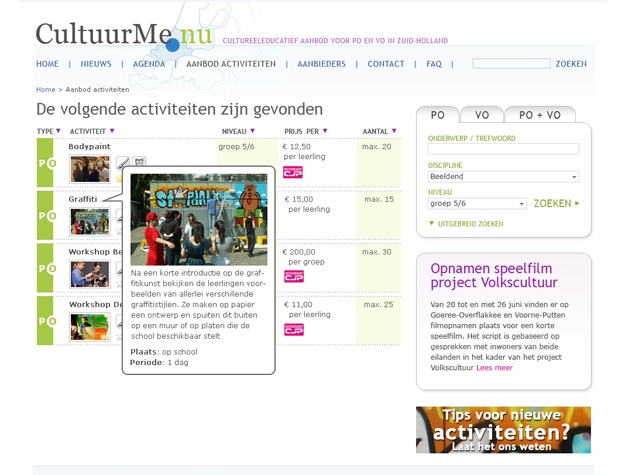Click the PO badge beside Workshop De row
The image size is (632, 475).
click(x=45, y=321)
